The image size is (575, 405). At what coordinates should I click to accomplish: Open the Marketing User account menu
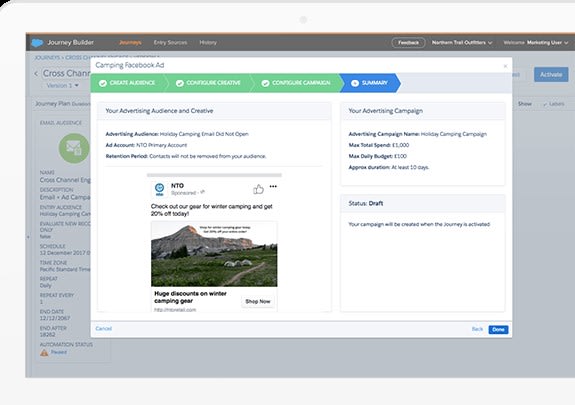[547, 43]
